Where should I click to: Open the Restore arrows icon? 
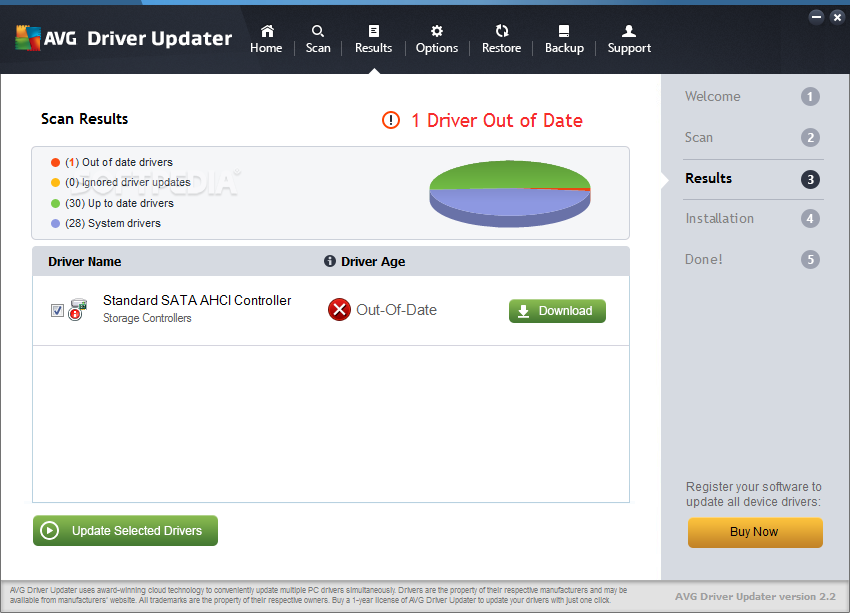[502, 31]
